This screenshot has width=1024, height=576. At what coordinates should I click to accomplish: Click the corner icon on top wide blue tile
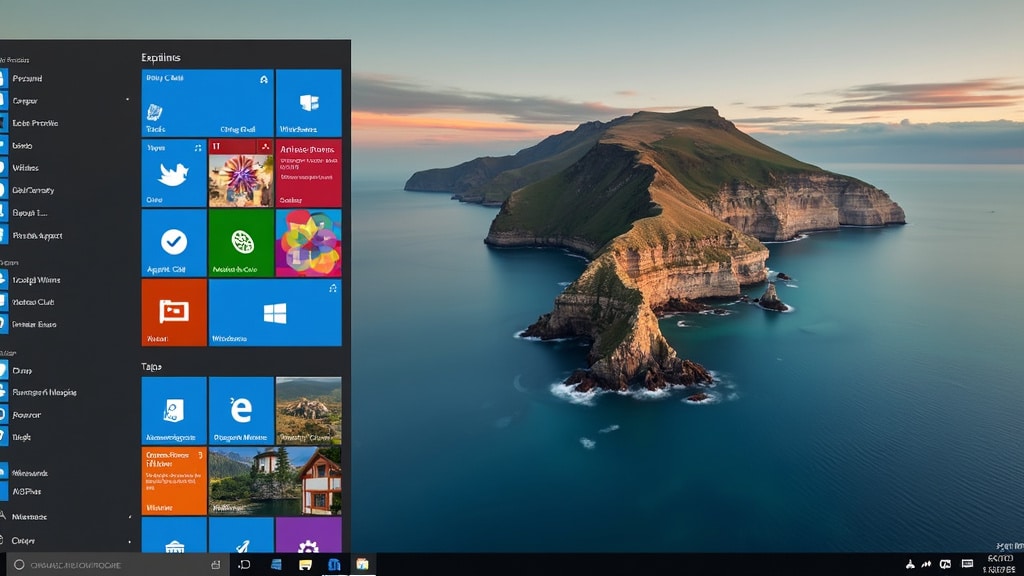click(264, 79)
